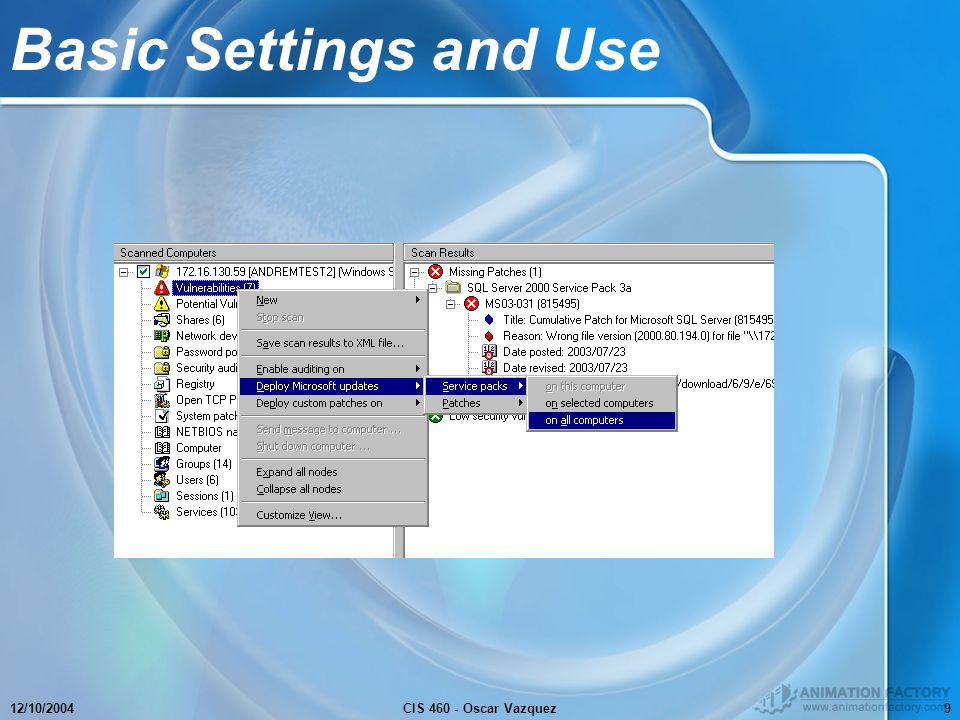Collapse the Missing Patches (1) node

coord(414,272)
